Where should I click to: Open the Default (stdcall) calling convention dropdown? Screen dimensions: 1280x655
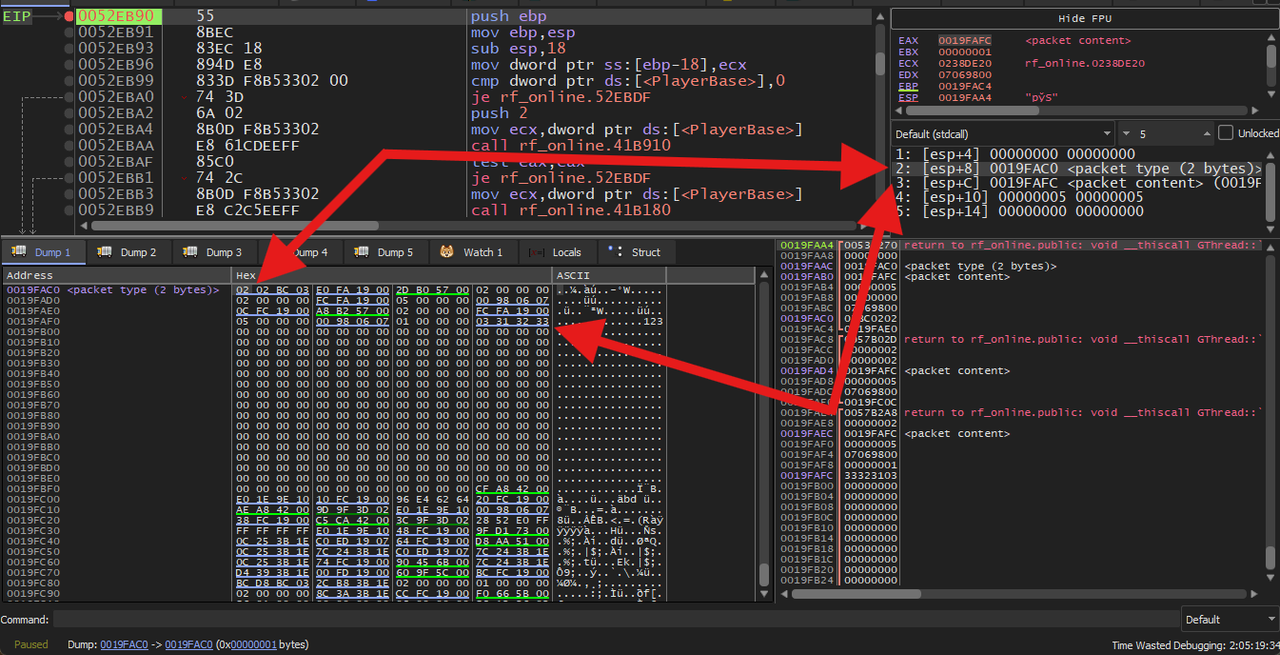[1003, 133]
